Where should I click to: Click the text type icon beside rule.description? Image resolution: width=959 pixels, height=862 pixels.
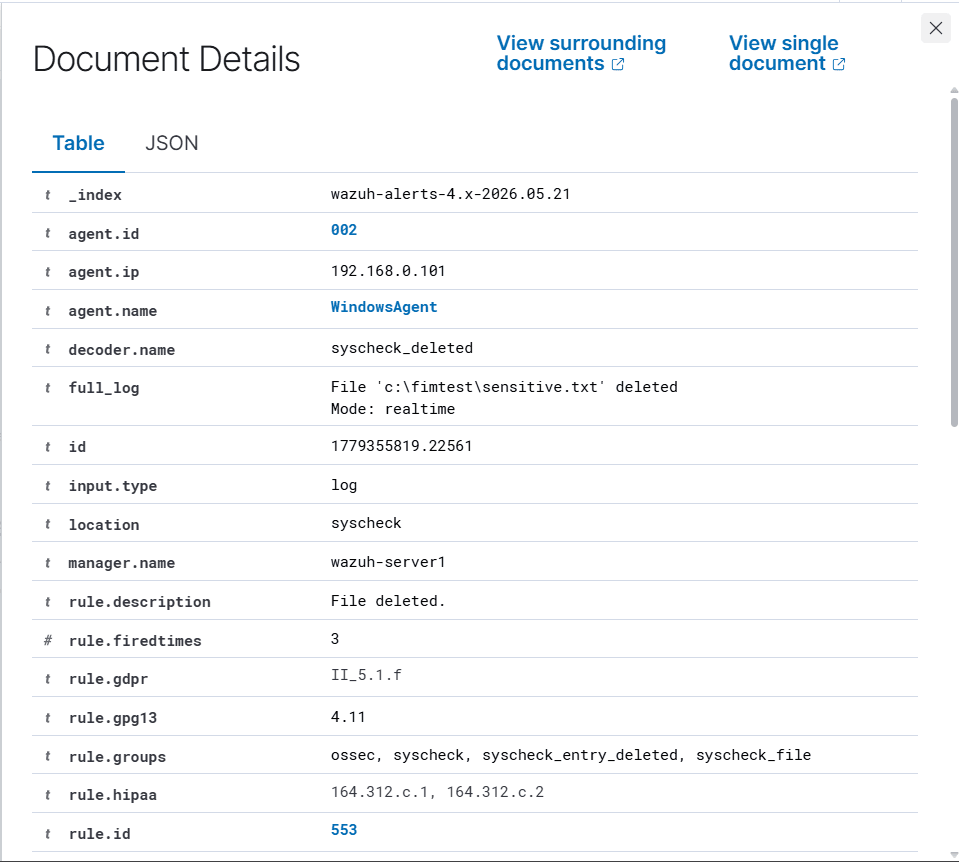click(48, 602)
